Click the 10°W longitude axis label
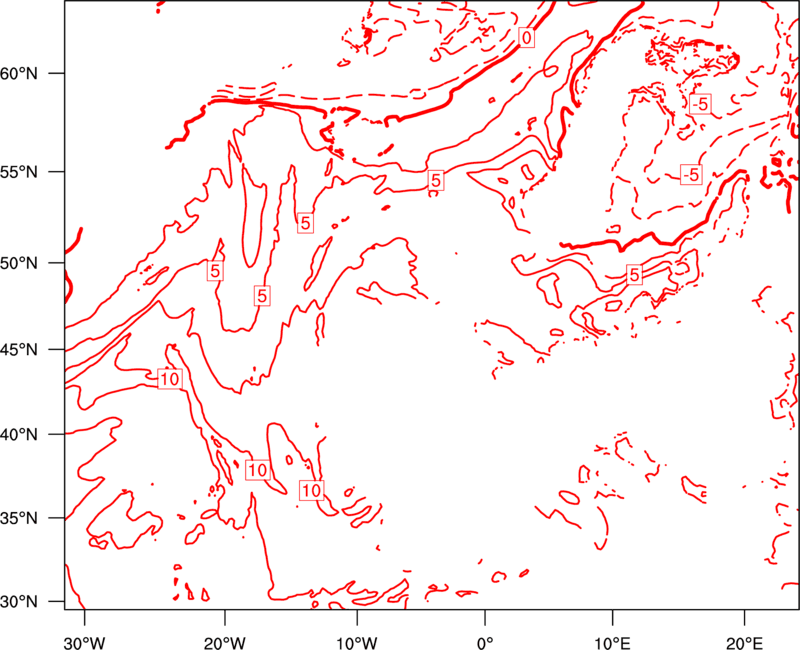This screenshot has height=650, width=800. [357, 643]
